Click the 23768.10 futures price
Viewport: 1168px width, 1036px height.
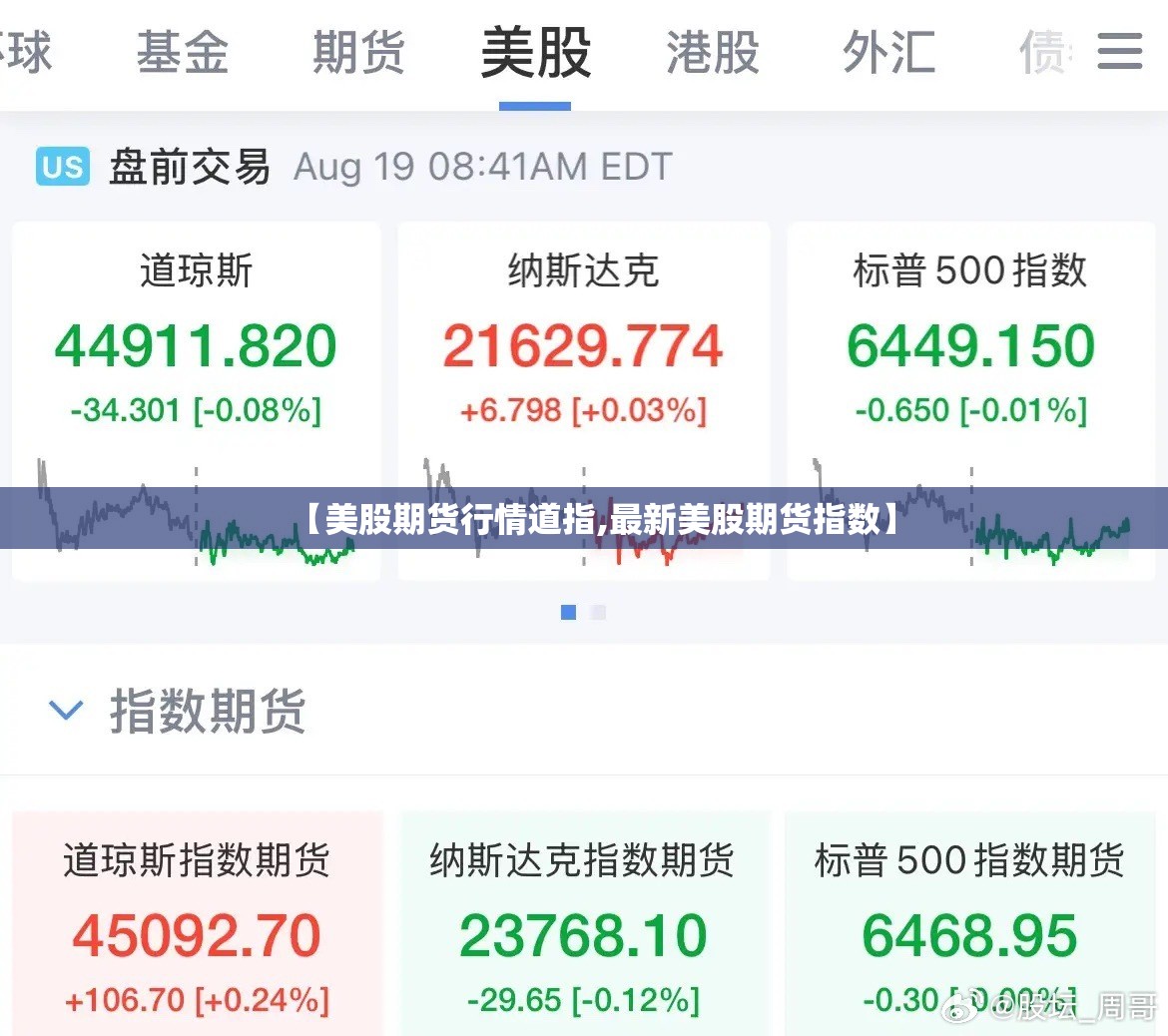point(583,935)
